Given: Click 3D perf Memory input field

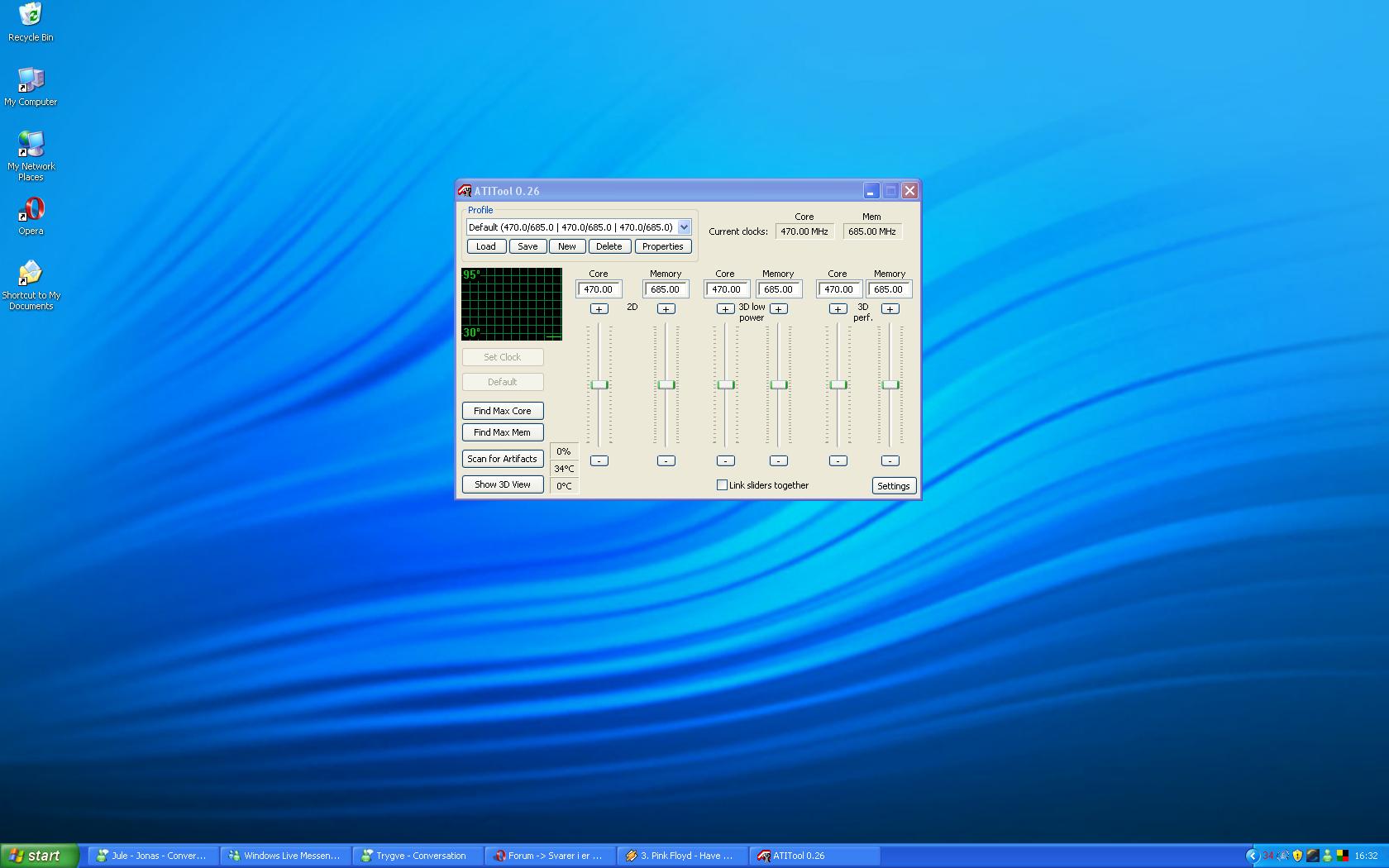Looking at the screenshot, I should click(889, 289).
